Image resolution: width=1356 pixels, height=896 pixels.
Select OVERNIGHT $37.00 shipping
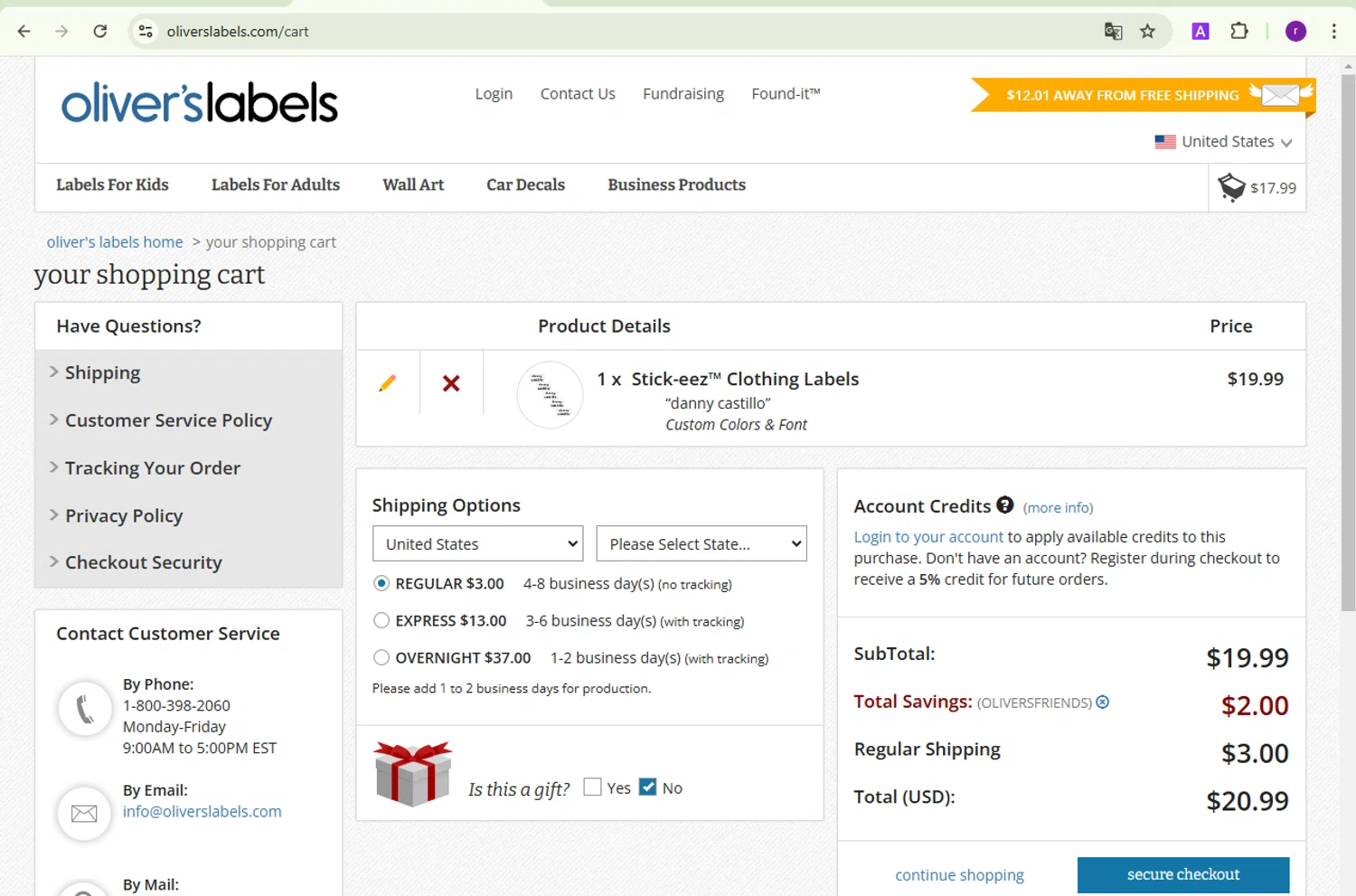381,658
